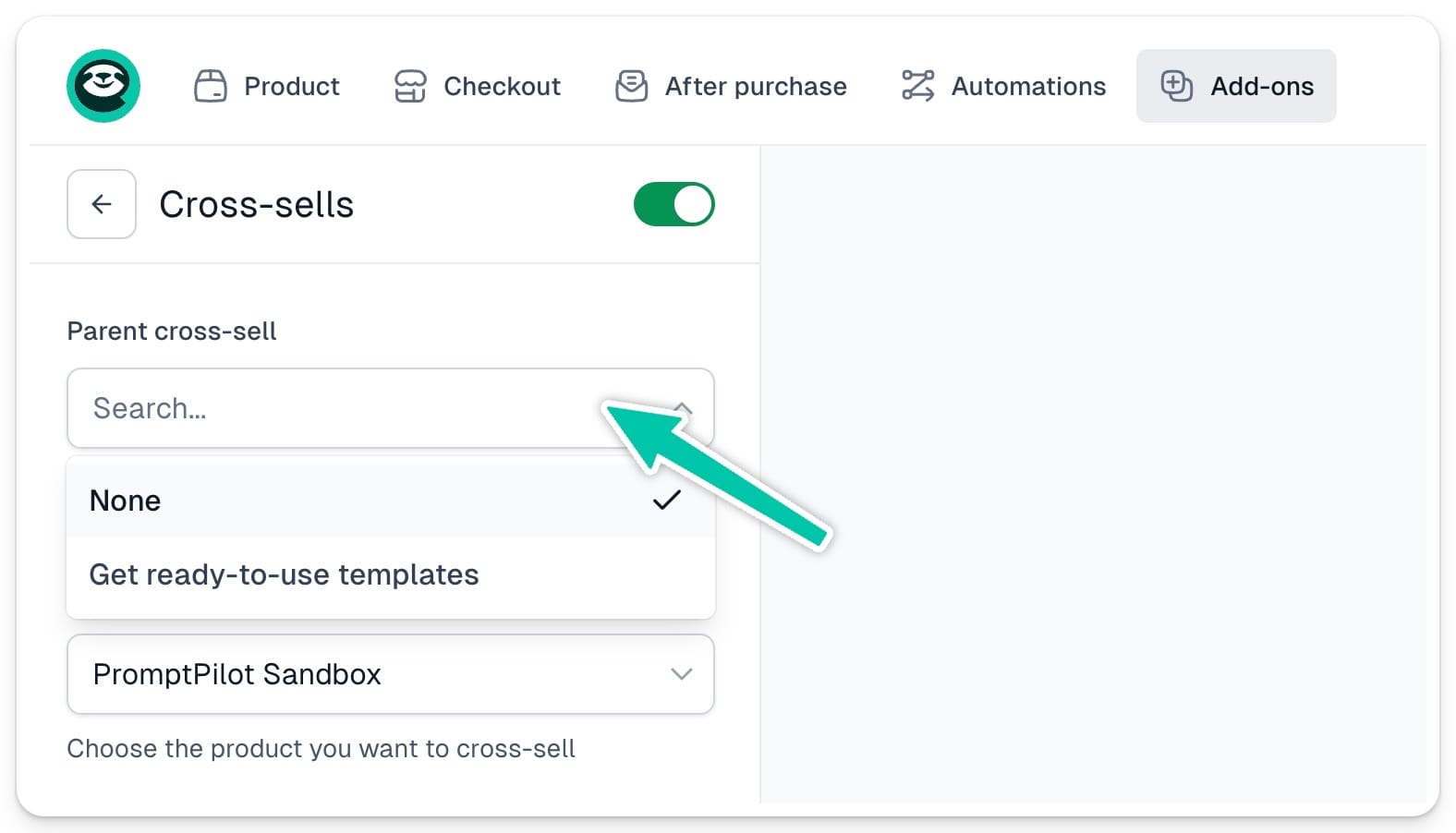
Task: Expand the PromptPilot Sandbox dropdown
Action: (x=391, y=674)
